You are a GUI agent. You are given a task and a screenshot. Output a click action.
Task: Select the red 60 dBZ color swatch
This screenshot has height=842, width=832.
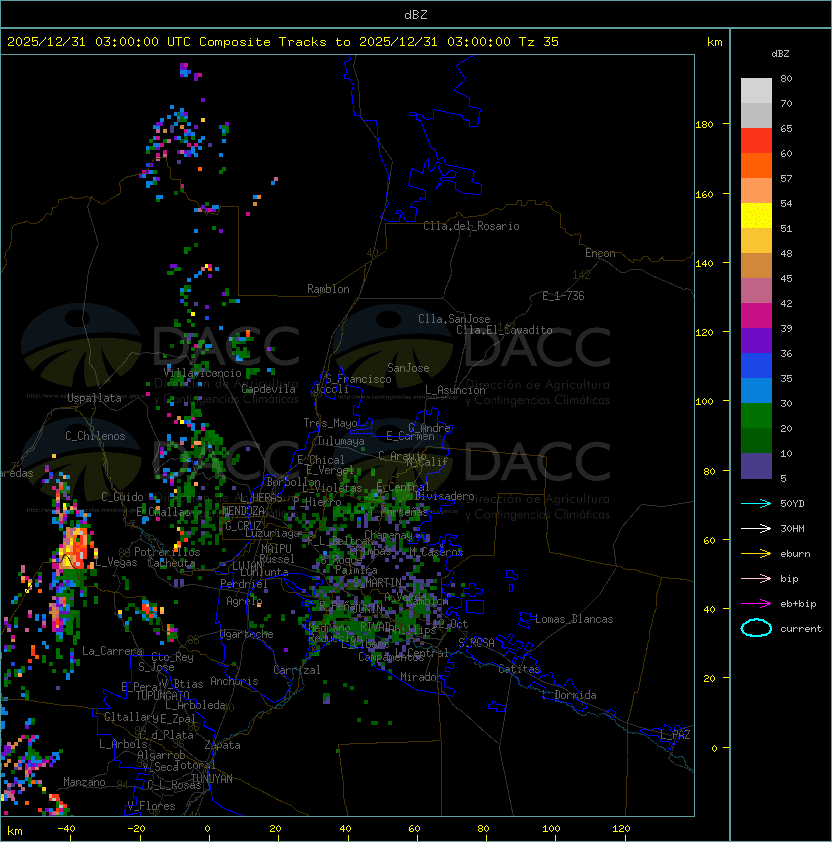(756, 141)
